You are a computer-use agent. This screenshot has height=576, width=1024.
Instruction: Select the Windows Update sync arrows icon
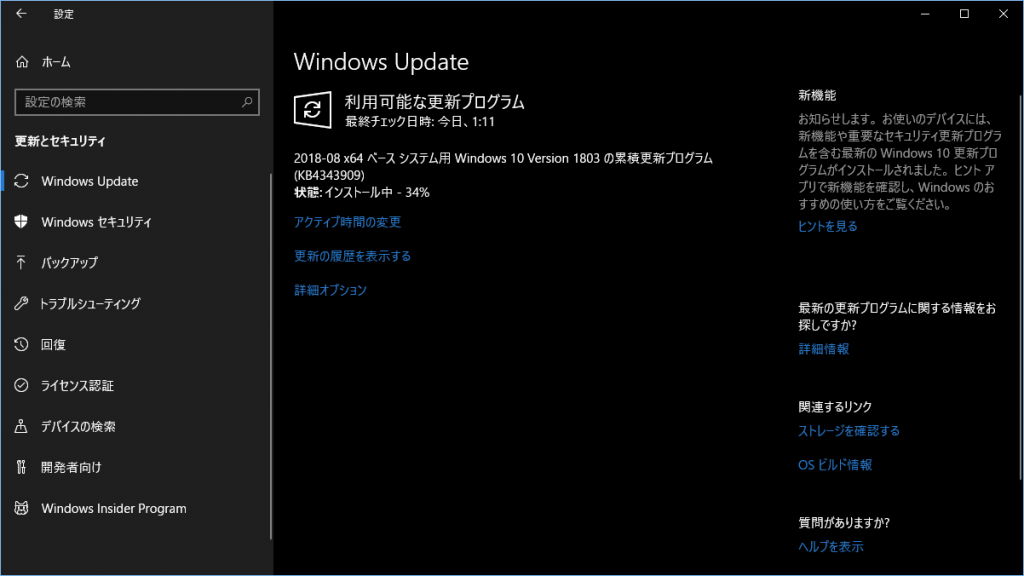[x=22, y=181]
